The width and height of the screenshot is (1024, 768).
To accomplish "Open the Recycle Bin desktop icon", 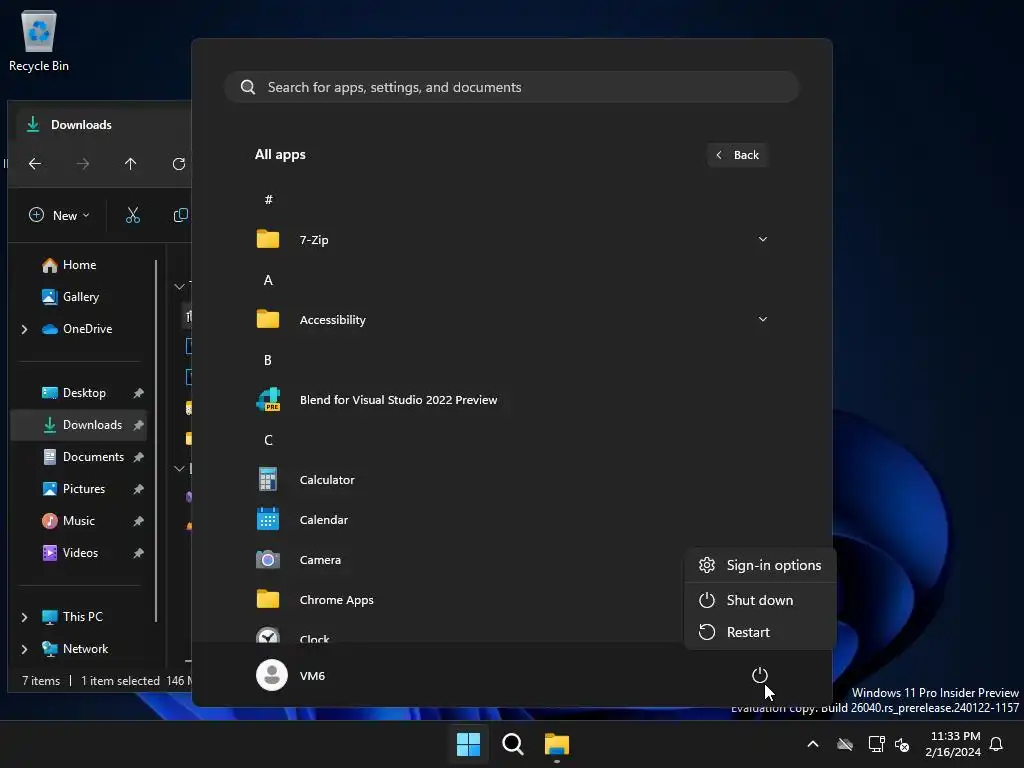I will (x=39, y=40).
